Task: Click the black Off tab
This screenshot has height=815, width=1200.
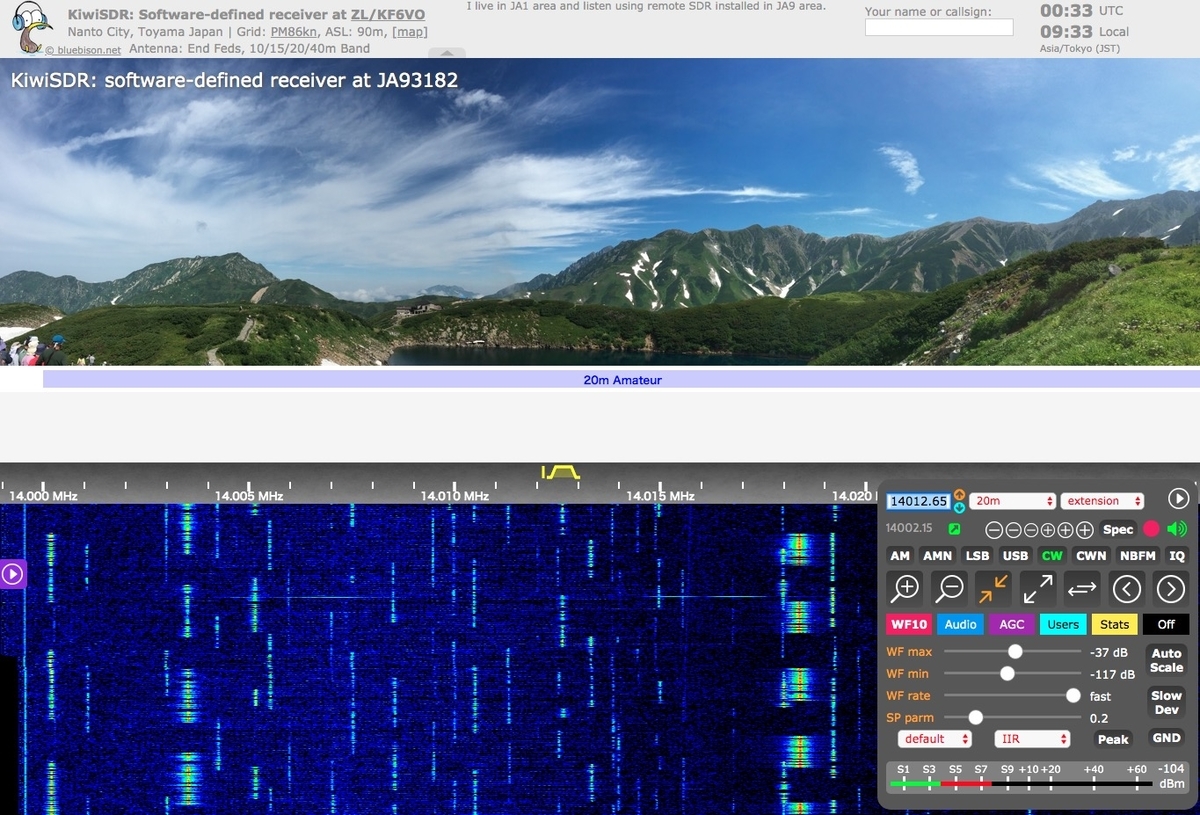Action: coord(1166,624)
